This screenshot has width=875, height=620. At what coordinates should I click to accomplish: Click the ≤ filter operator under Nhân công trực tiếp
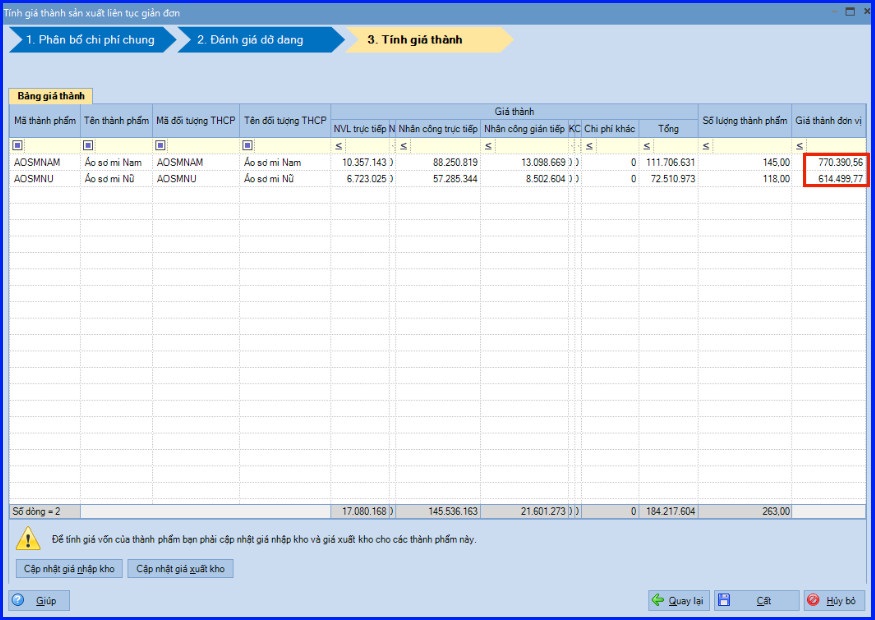403,146
